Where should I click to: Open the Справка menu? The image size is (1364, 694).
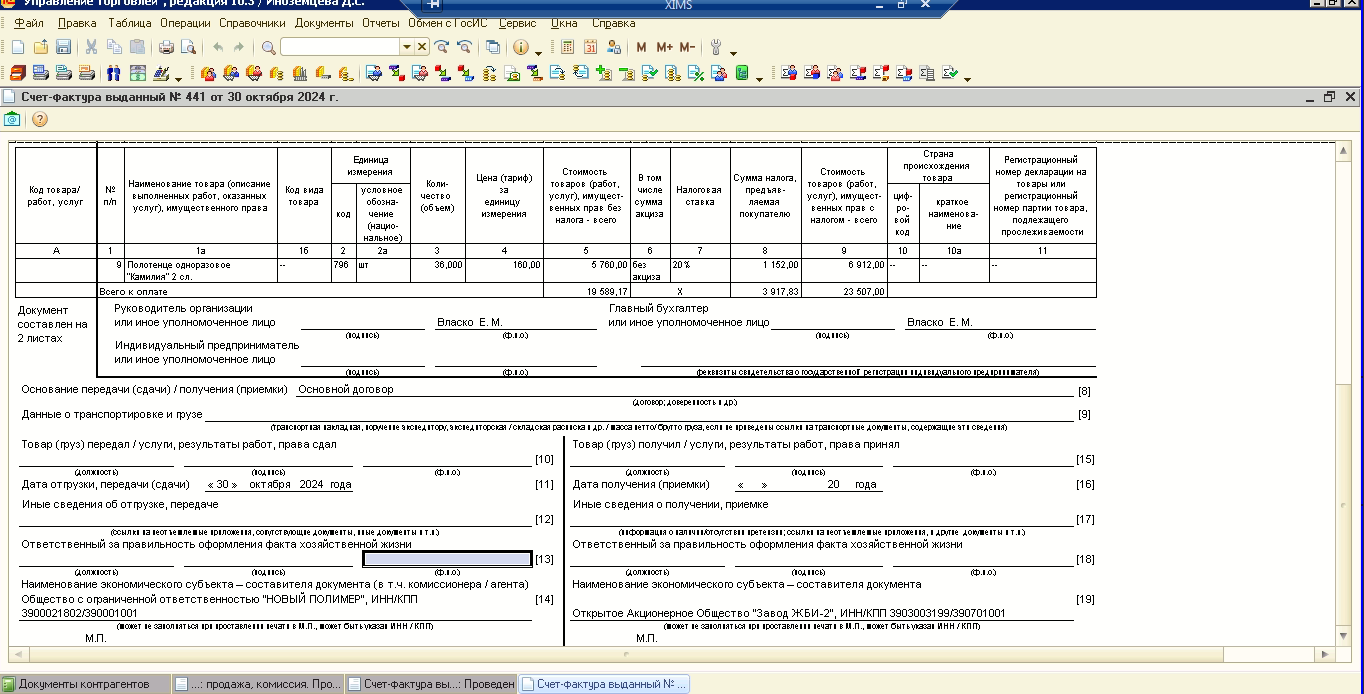(613, 23)
